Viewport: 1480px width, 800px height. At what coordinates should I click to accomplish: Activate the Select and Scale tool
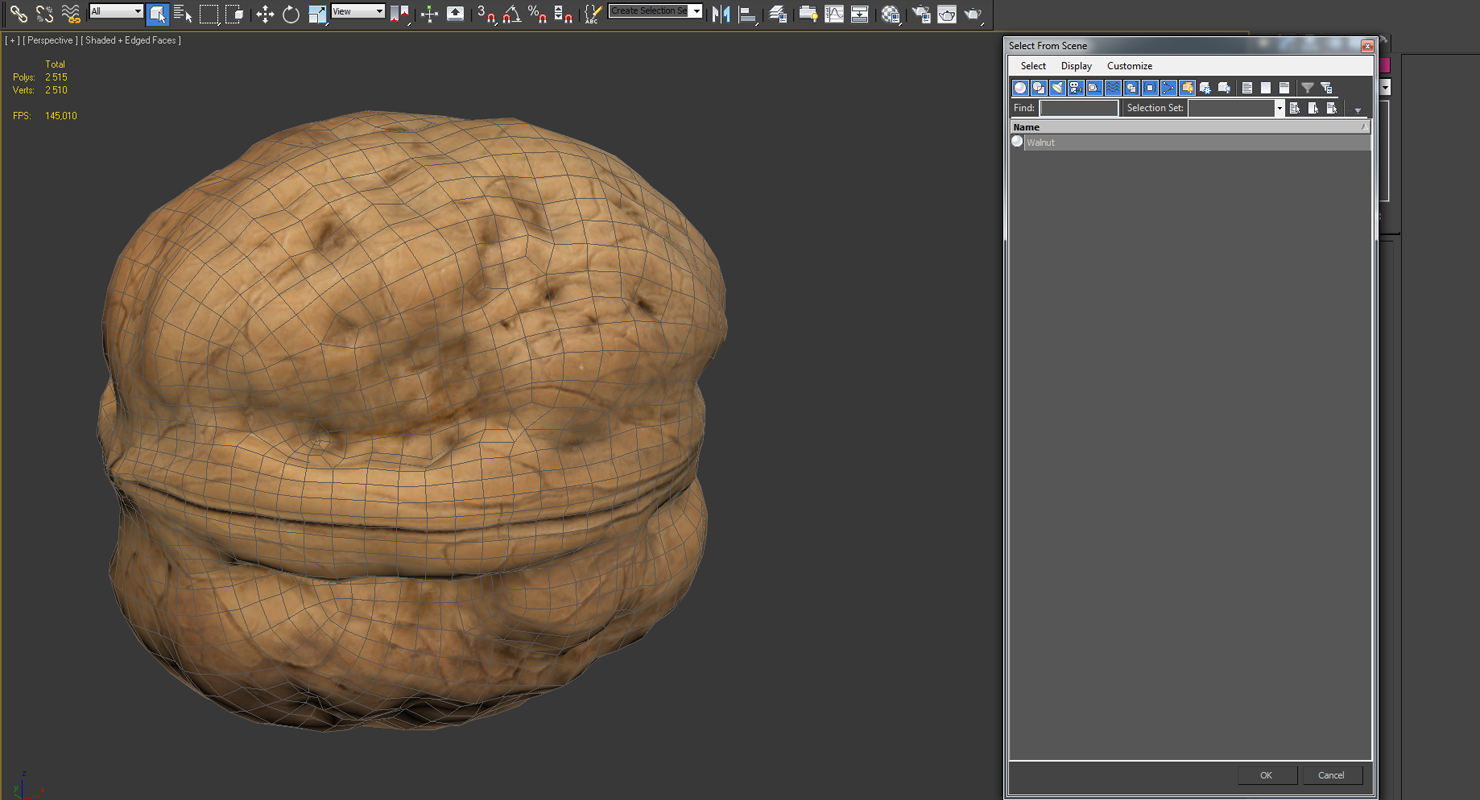317,14
